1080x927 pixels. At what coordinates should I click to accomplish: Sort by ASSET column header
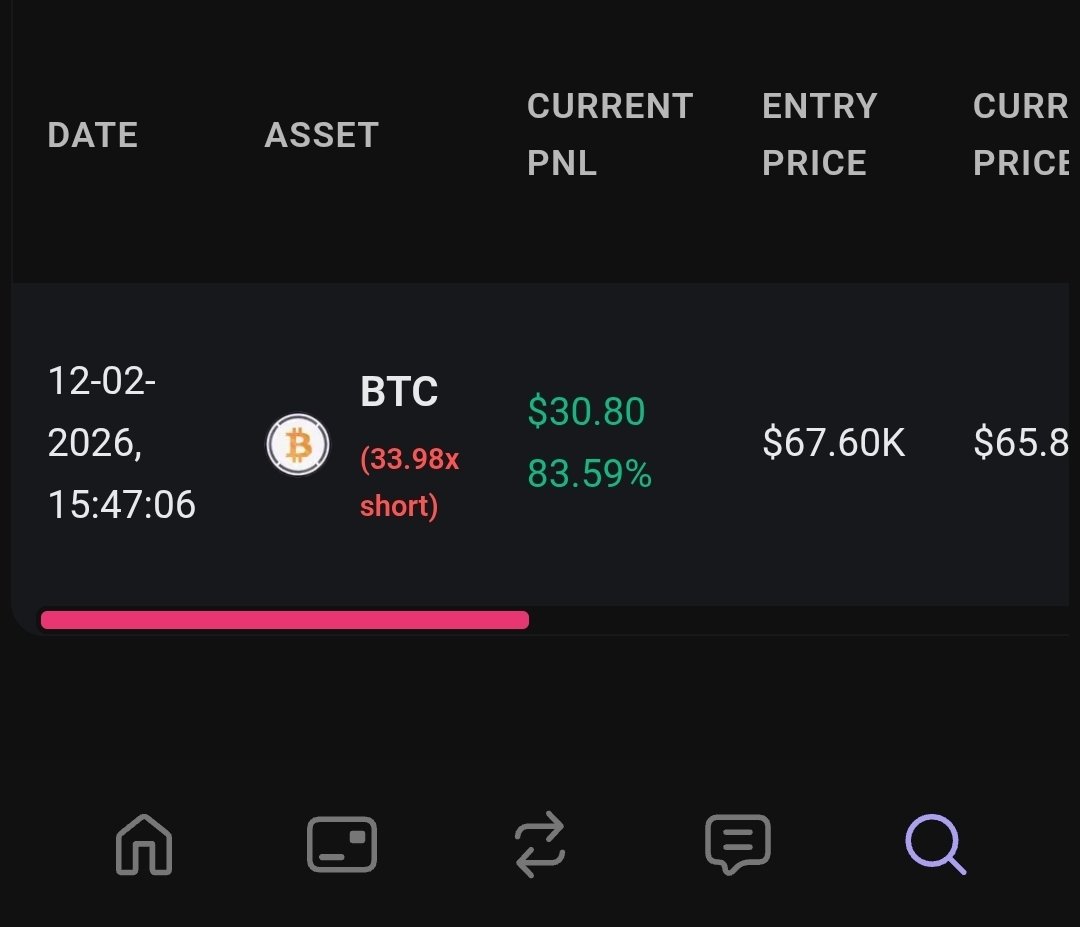point(322,135)
